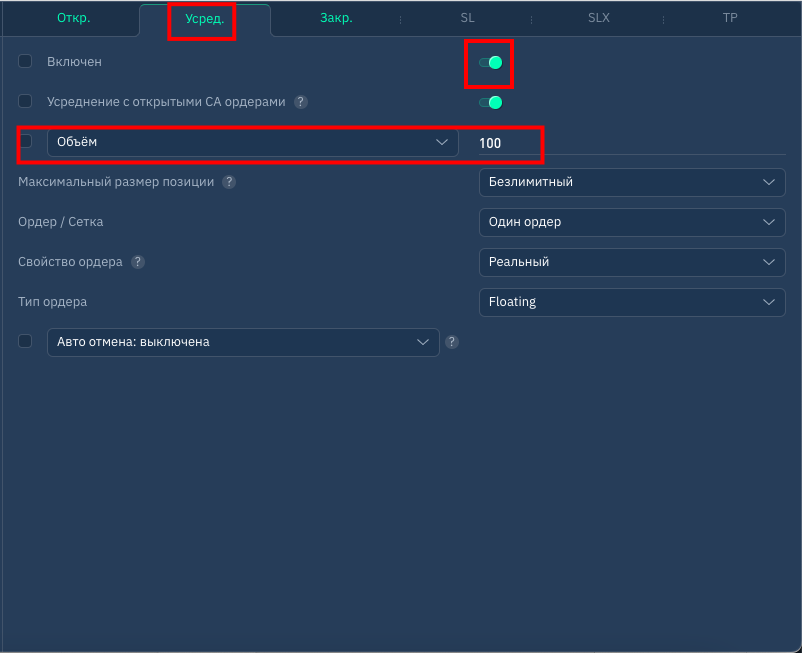Image resolution: width=802 pixels, height=653 pixels.
Task: Click the Максимальный размер позиции label
Action: pos(116,182)
